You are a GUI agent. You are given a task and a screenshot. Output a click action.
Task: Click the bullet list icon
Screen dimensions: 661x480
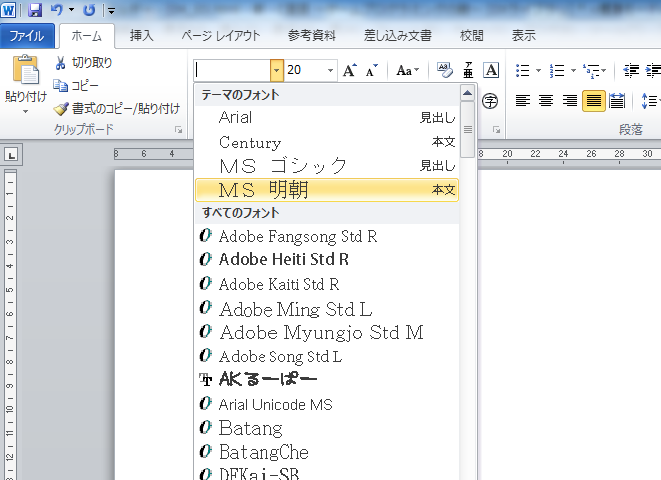click(522, 70)
